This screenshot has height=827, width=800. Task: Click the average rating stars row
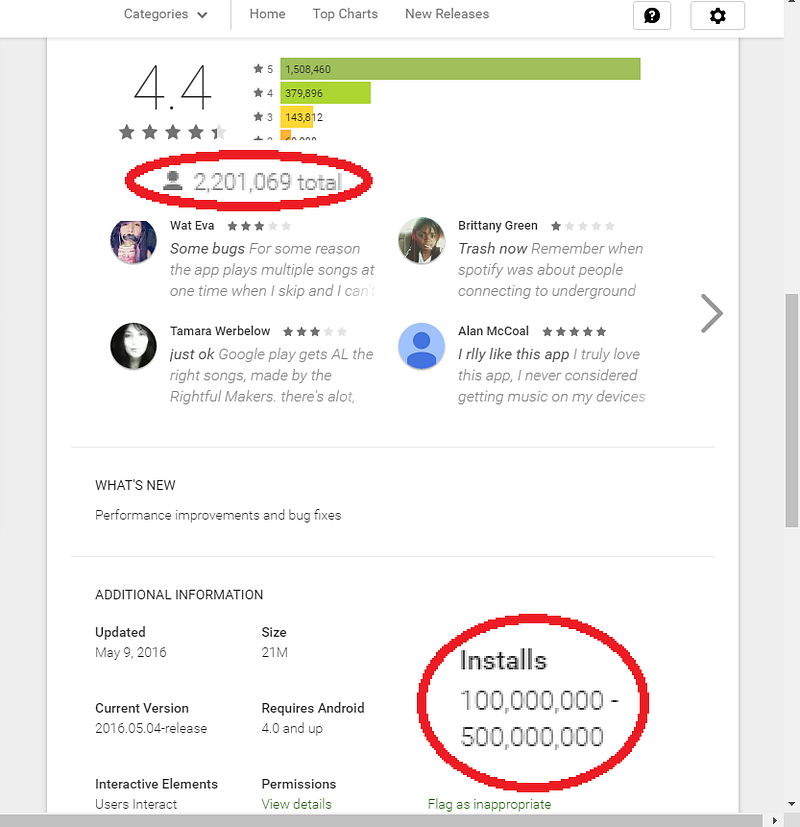(x=172, y=132)
